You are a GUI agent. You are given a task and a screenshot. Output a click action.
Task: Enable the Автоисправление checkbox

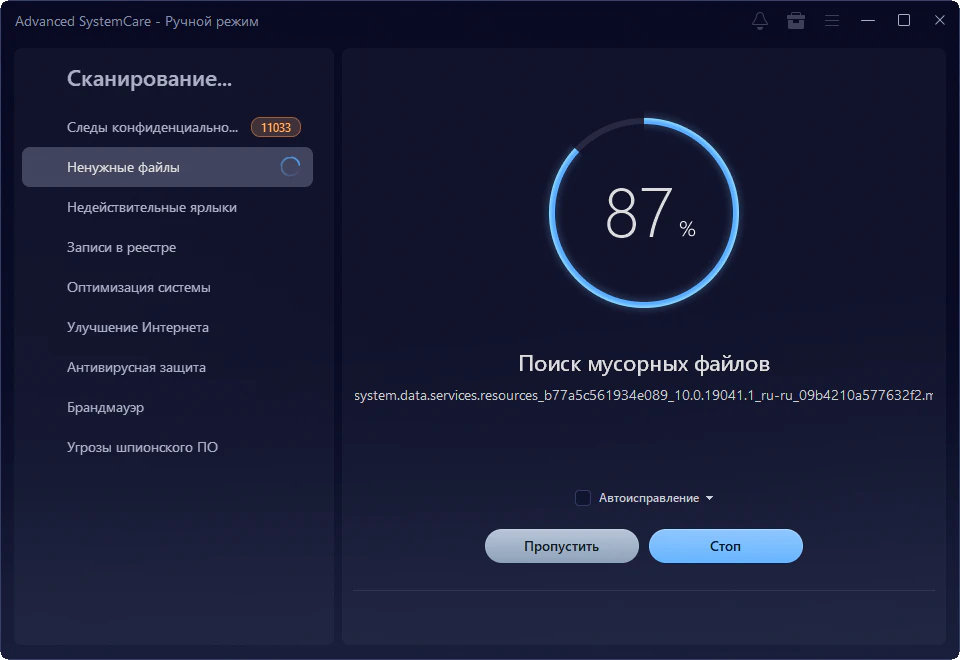pos(583,498)
